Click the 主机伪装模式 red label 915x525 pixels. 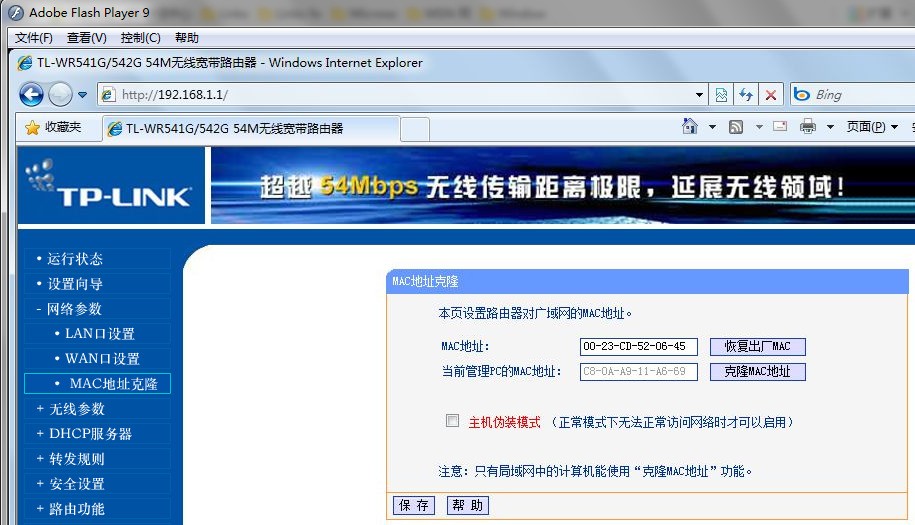(x=505, y=422)
